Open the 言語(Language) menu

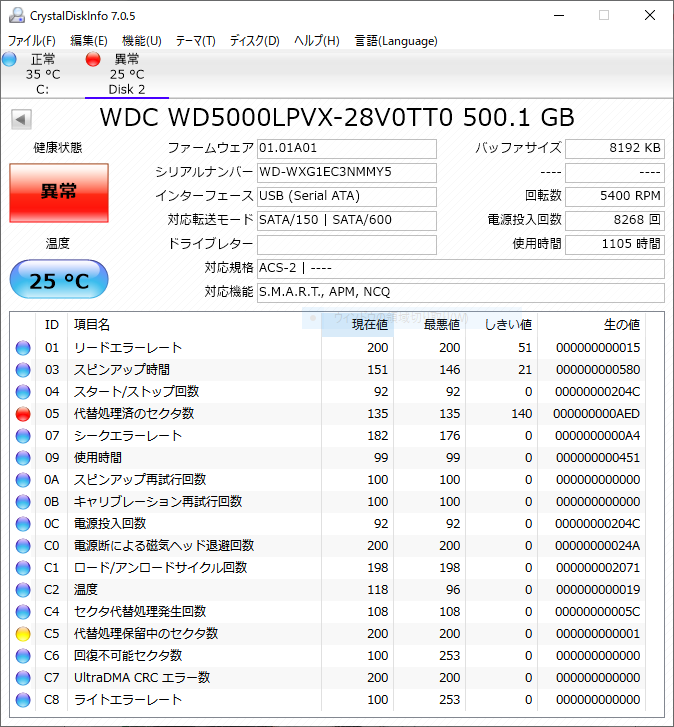396,41
